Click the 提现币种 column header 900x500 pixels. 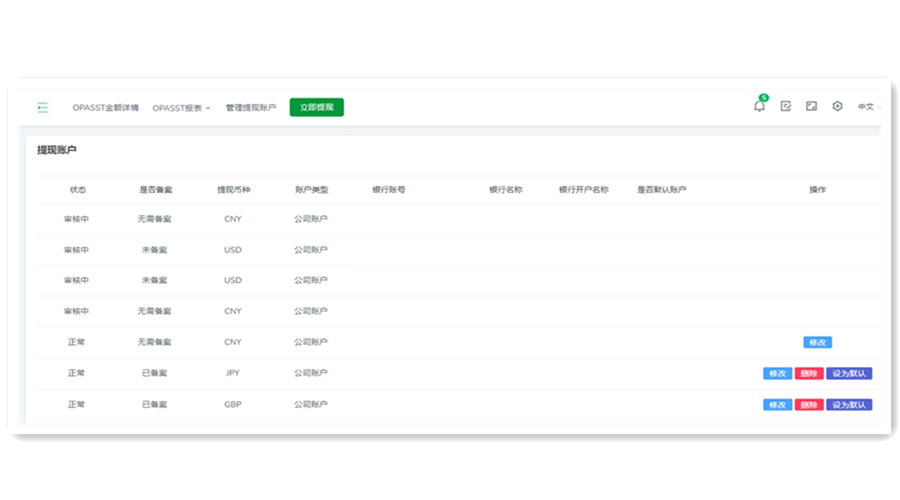click(234, 189)
